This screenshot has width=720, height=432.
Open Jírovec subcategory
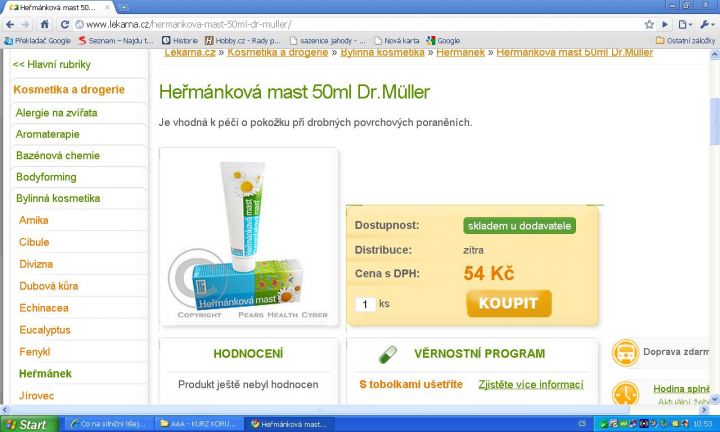coord(37,396)
